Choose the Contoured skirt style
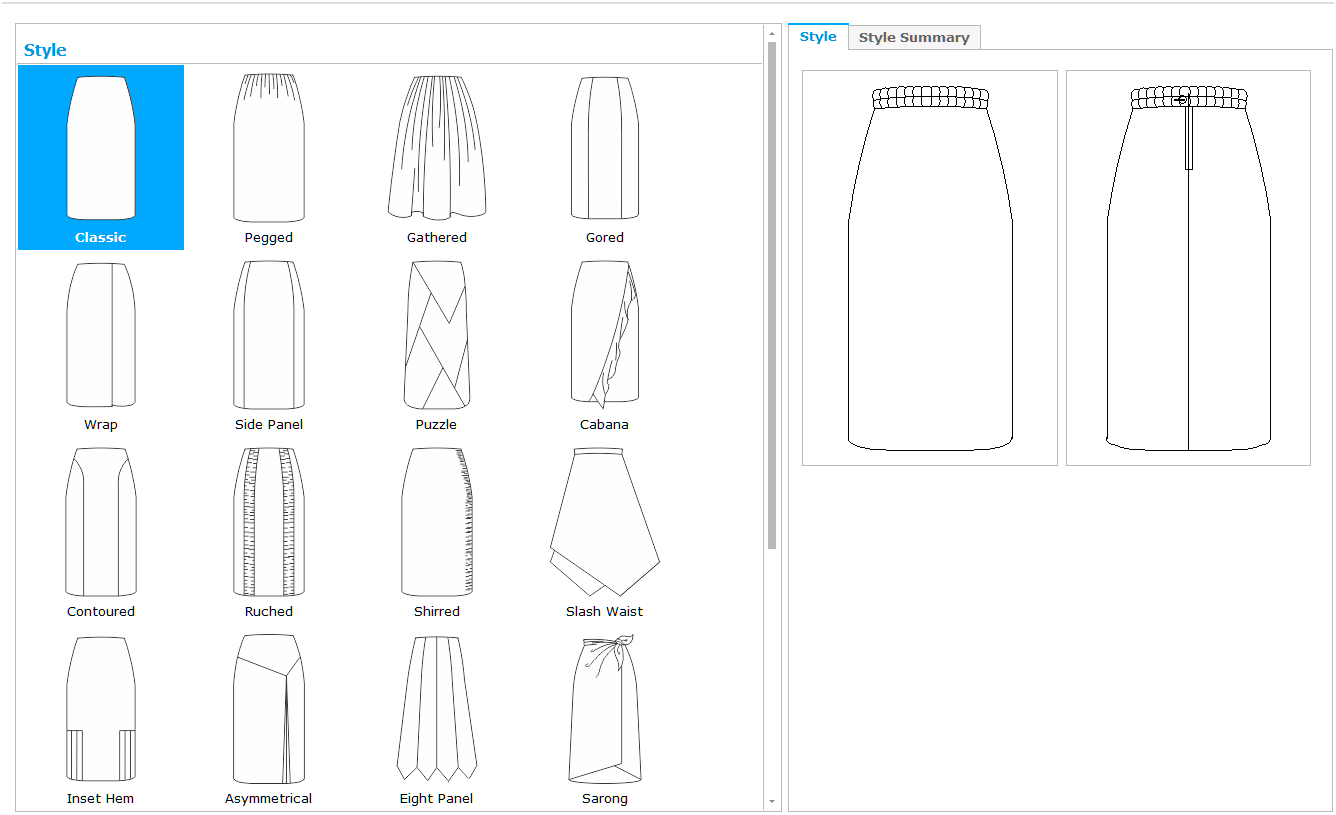The image size is (1336, 815). [x=101, y=531]
